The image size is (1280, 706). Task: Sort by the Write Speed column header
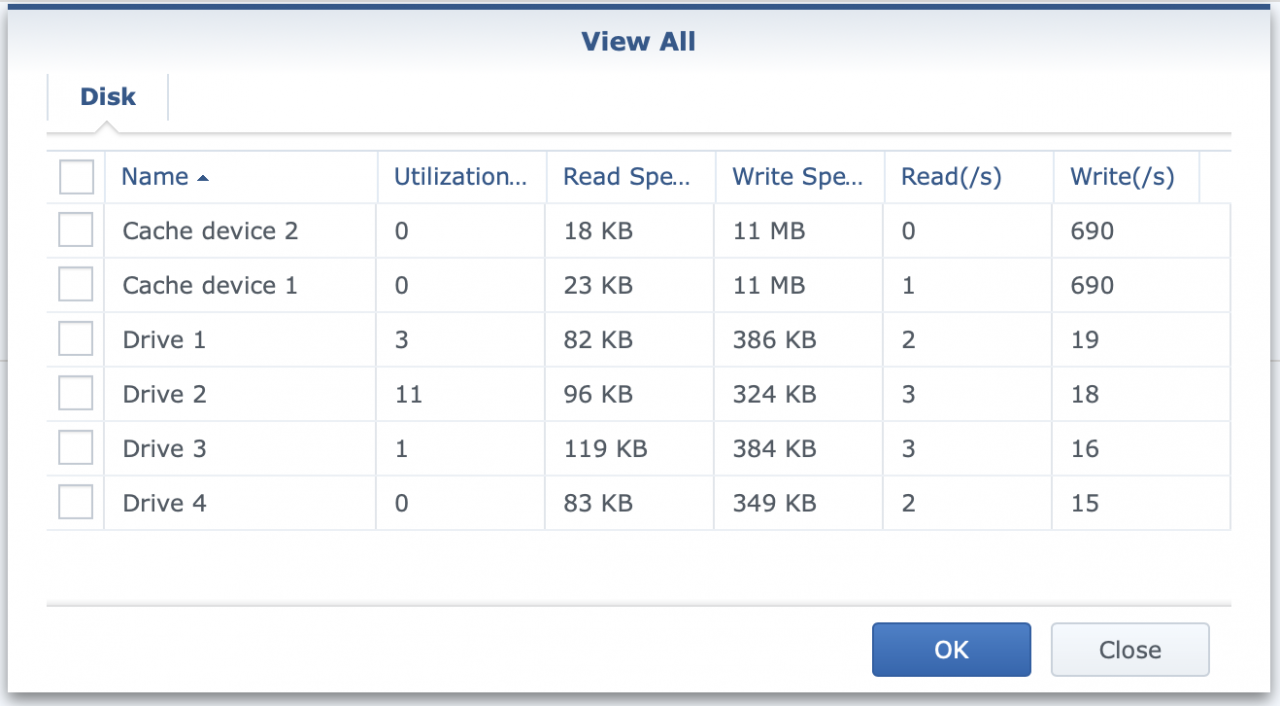[797, 176]
